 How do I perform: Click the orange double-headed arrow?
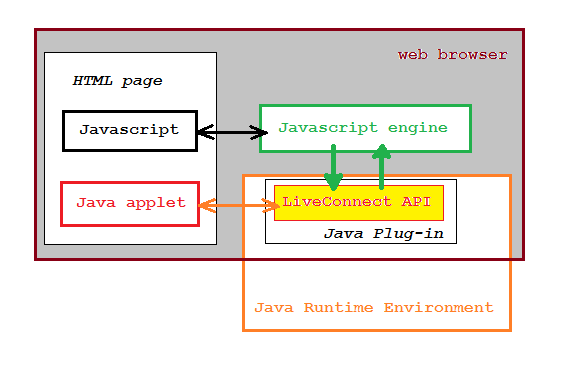point(239,206)
